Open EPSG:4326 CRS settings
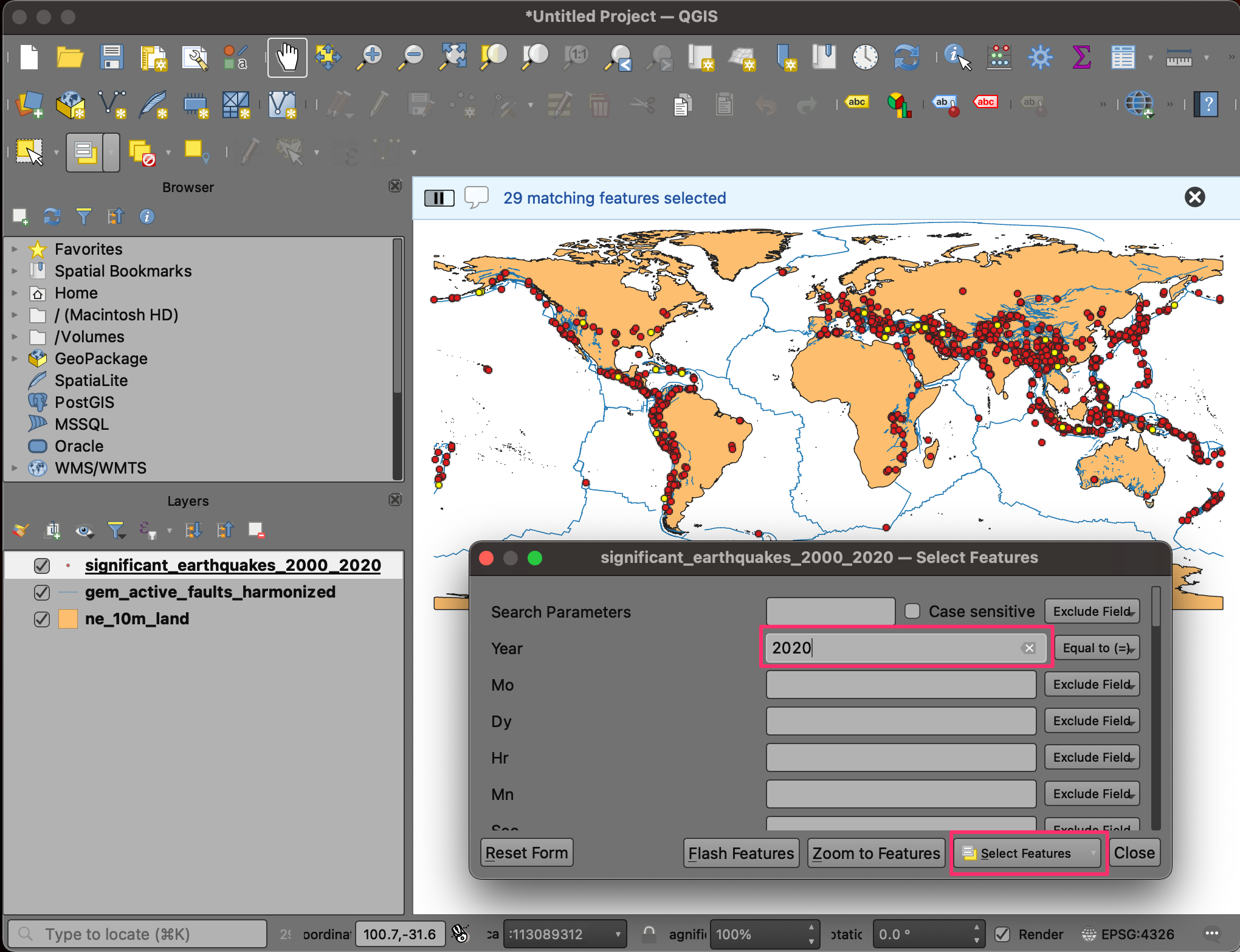1240x952 pixels. click(x=1129, y=934)
